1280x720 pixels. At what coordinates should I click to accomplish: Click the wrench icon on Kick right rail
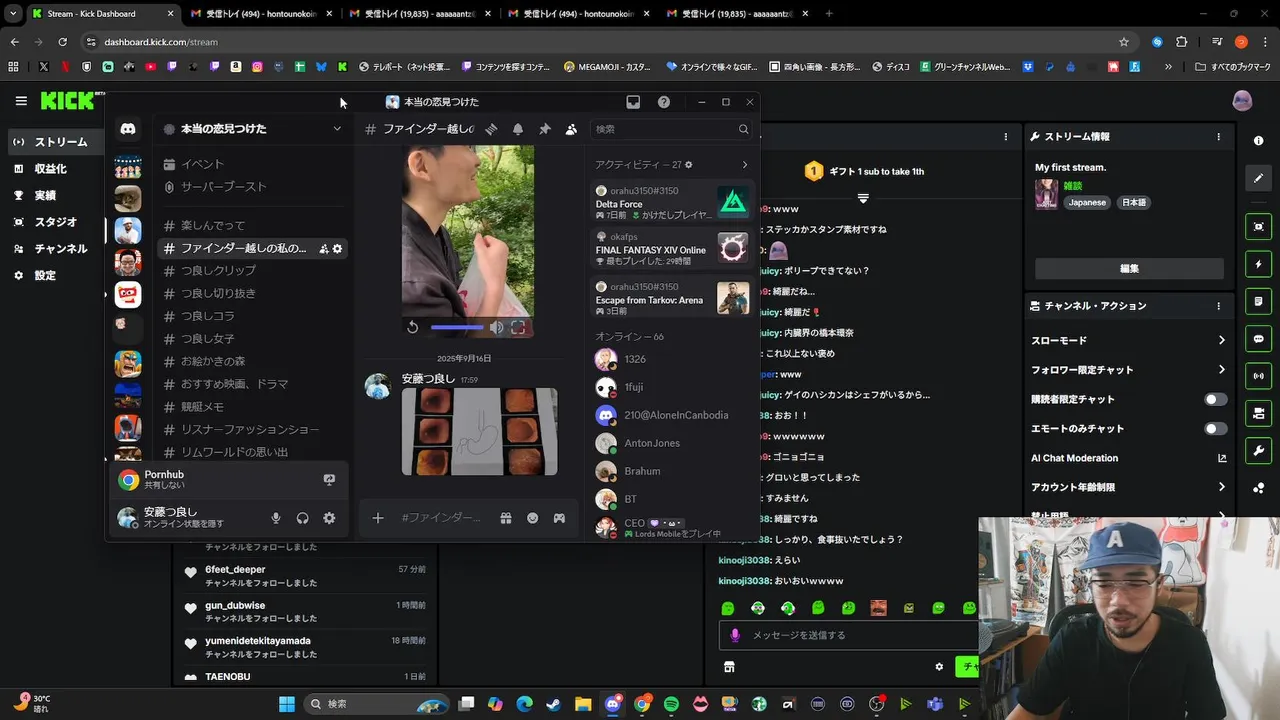point(1258,451)
